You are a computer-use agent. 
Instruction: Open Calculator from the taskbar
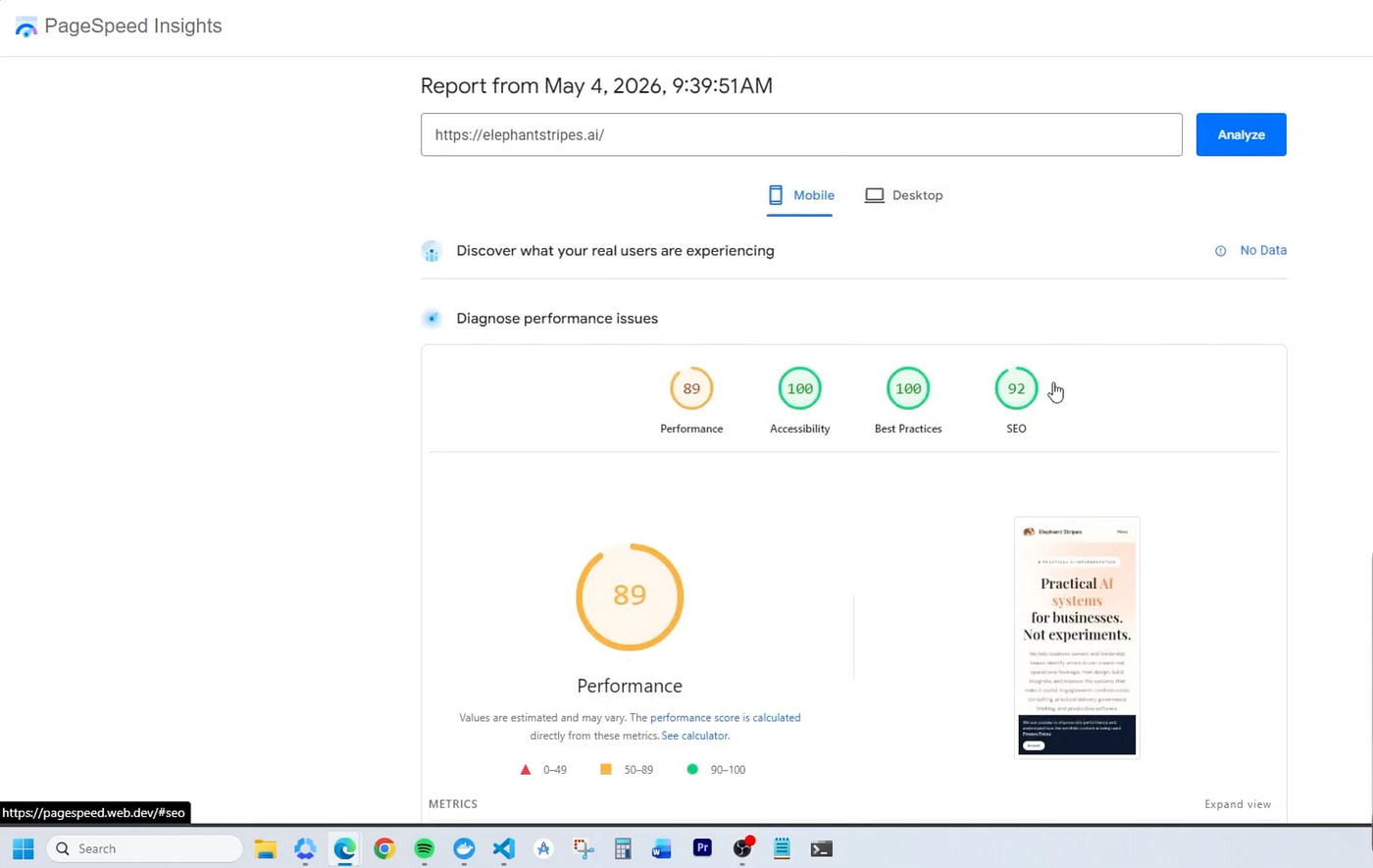[x=623, y=848]
